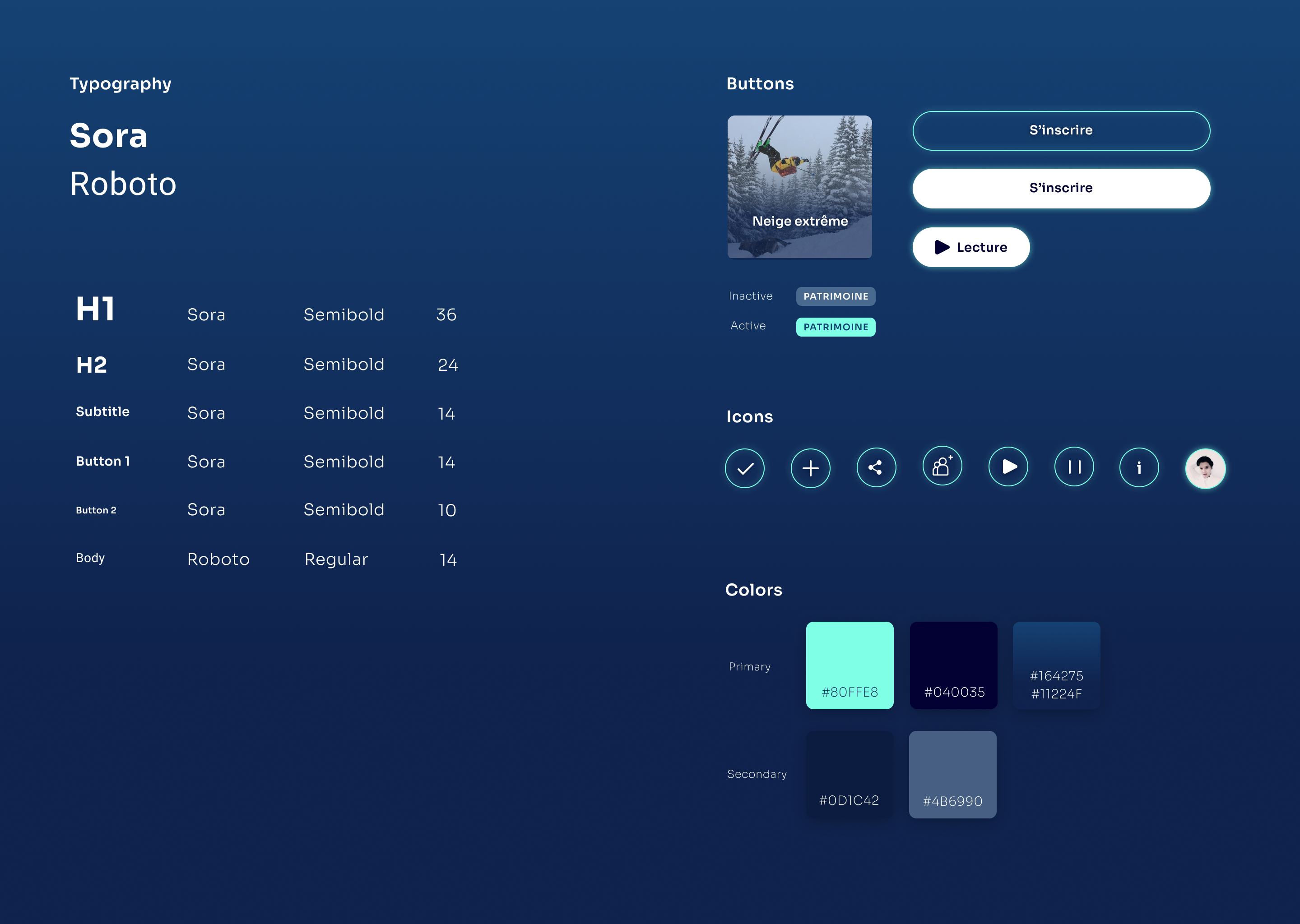The width and height of the screenshot is (1300, 924).
Task: Select the #164275 gradient swatch
Action: tap(1056, 665)
